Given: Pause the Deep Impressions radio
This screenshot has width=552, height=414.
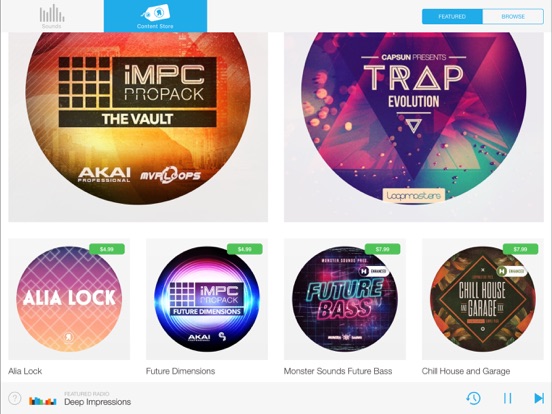Looking at the screenshot, I should click(507, 399).
